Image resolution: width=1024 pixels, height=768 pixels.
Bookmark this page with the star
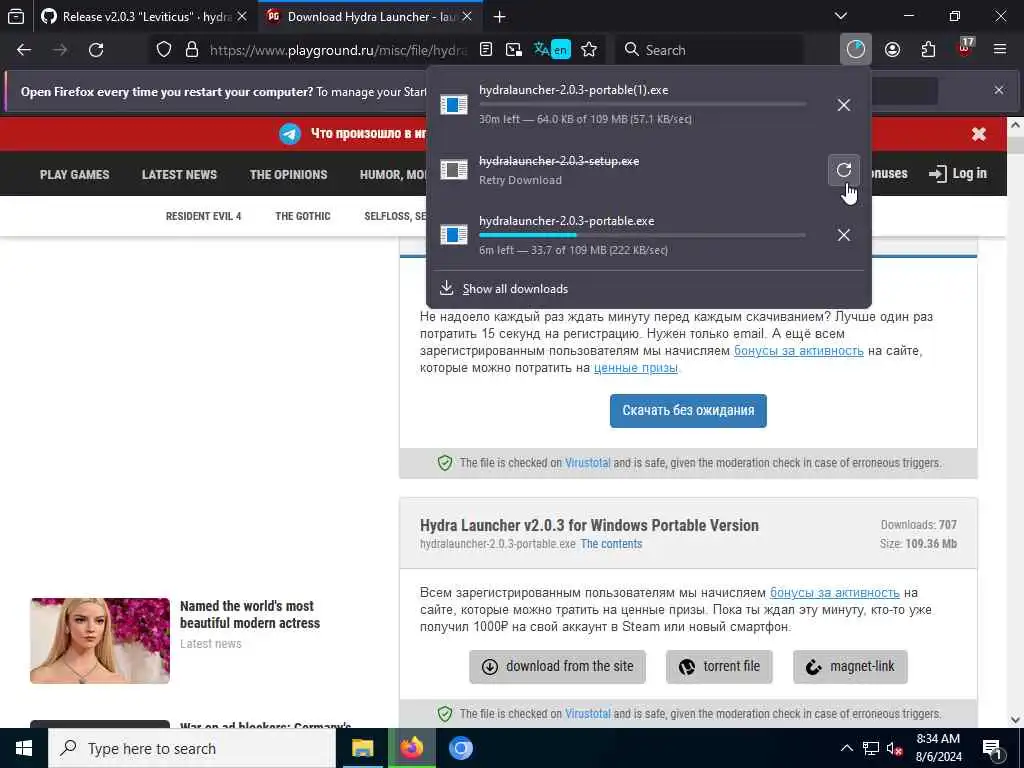[589, 50]
